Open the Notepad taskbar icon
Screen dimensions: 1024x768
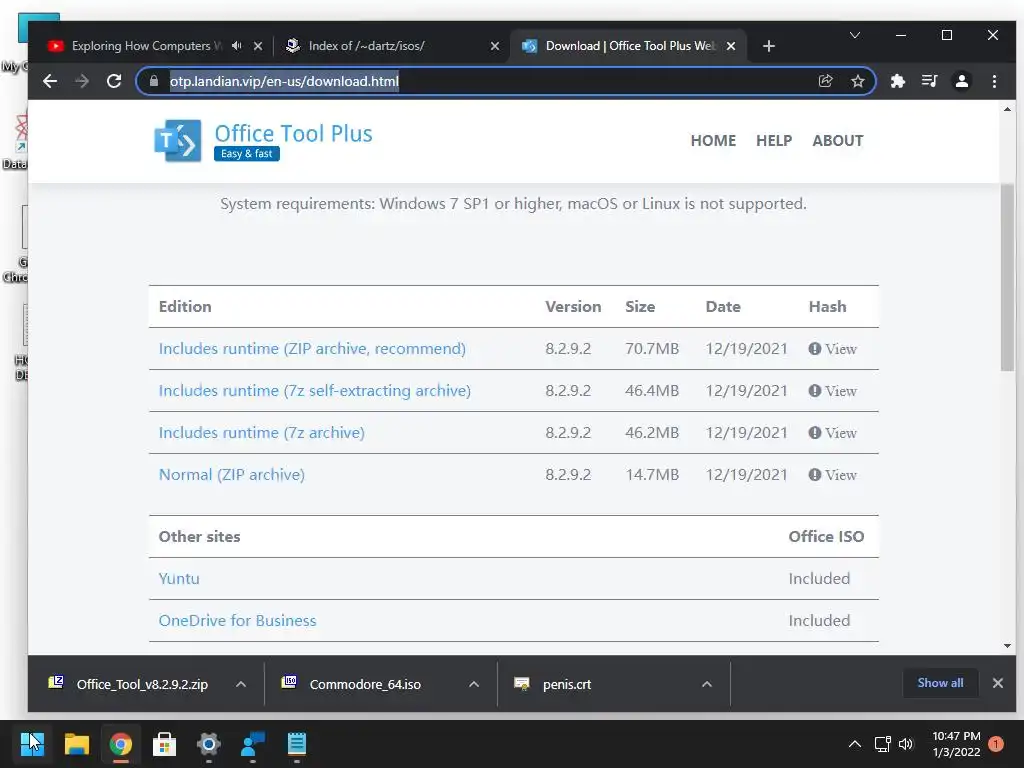pyautogui.click(x=296, y=744)
